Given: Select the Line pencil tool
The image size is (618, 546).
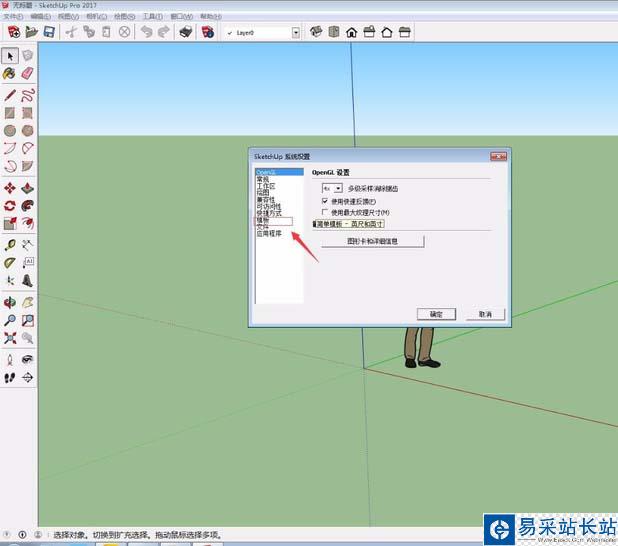Looking at the screenshot, I should [10, 95].
